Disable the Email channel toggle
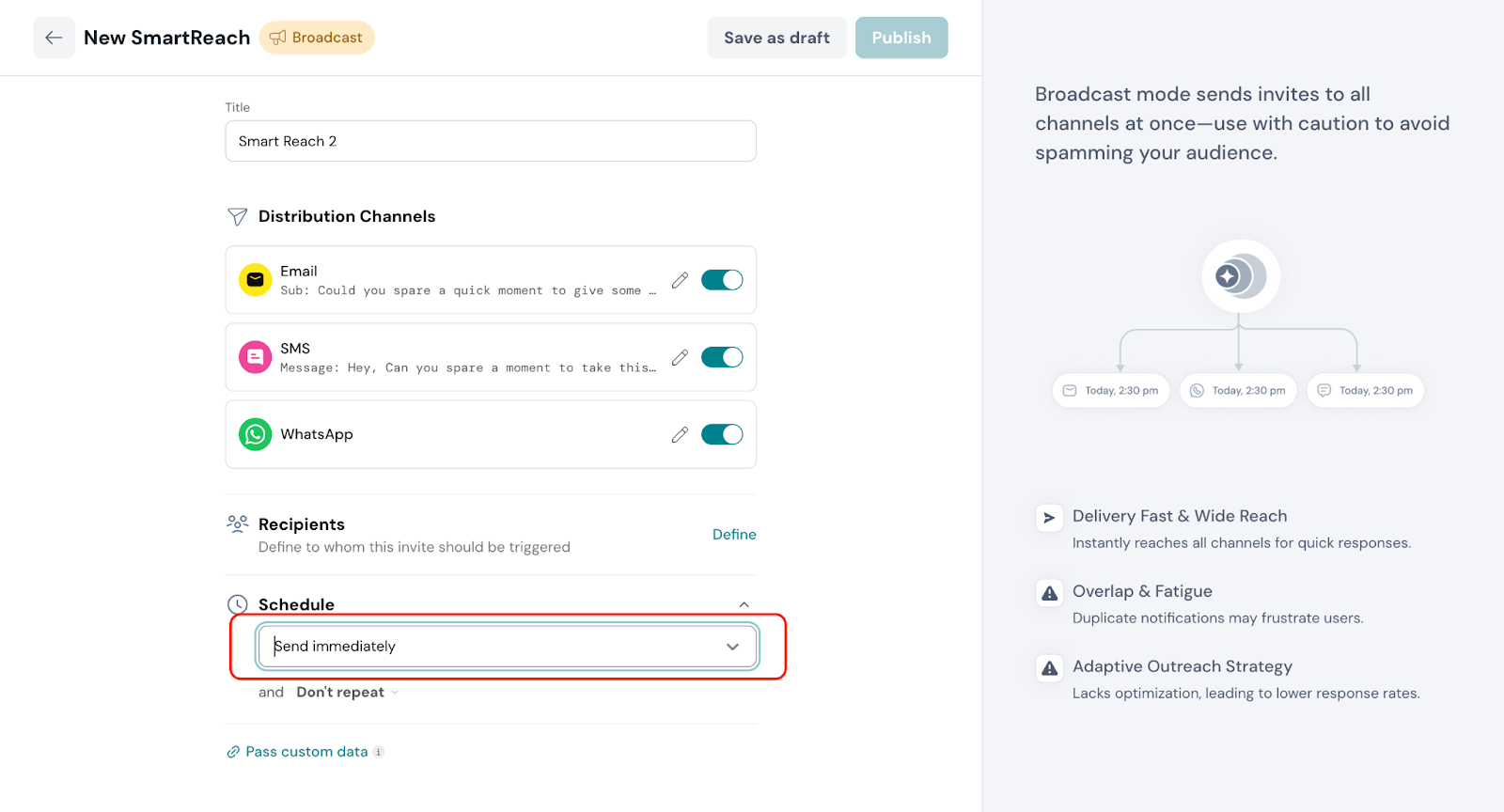The width and height of the screenshot is (1504, 812). point(722,280)
